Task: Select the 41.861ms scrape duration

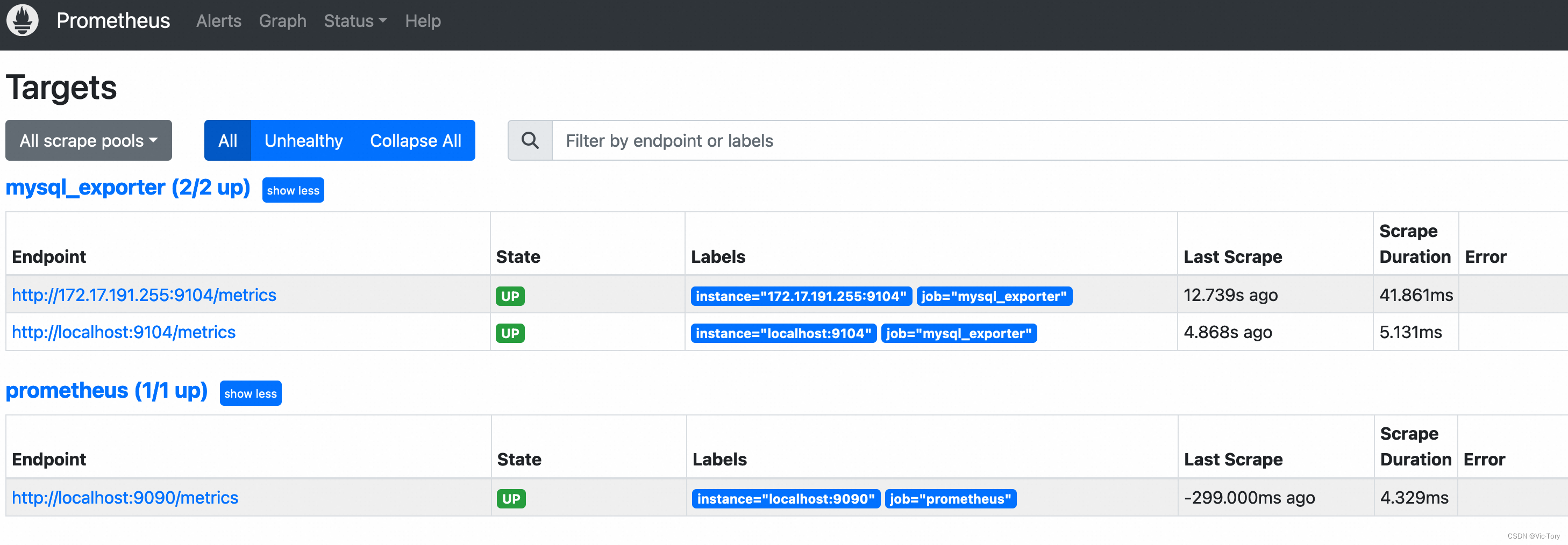Action: click(x=1416, y=295)
